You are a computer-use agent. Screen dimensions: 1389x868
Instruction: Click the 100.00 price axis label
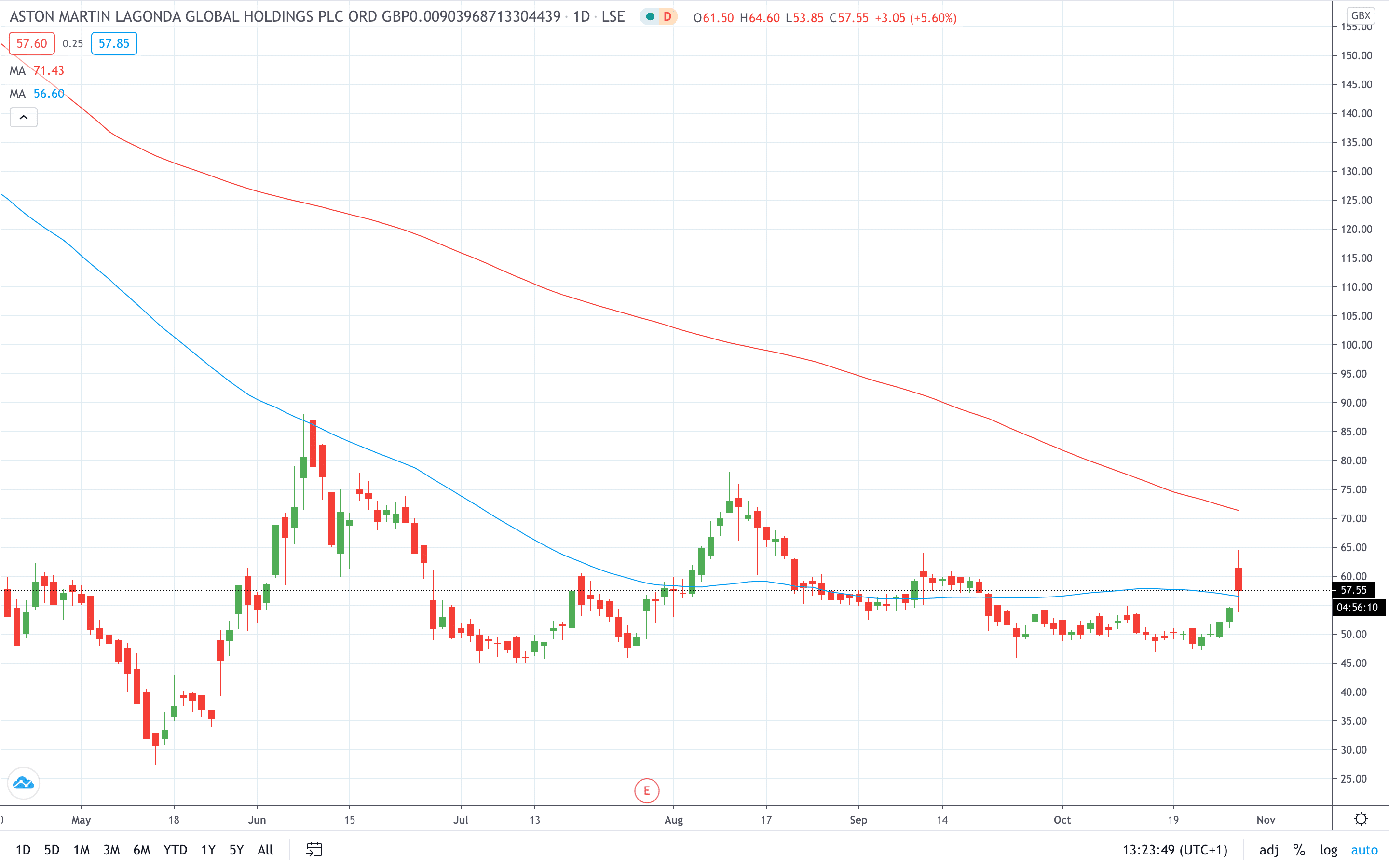click(x=1356, y=344)
